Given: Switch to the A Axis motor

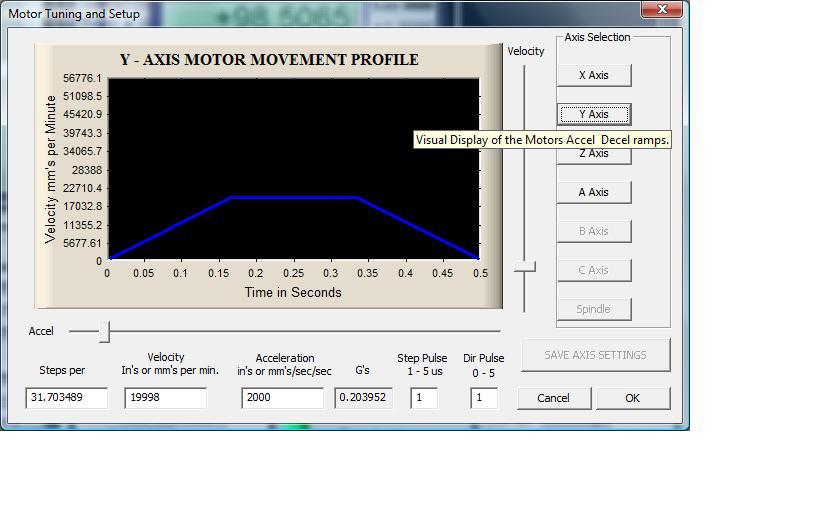Looking at the screenshot, I should pos(593,192).
